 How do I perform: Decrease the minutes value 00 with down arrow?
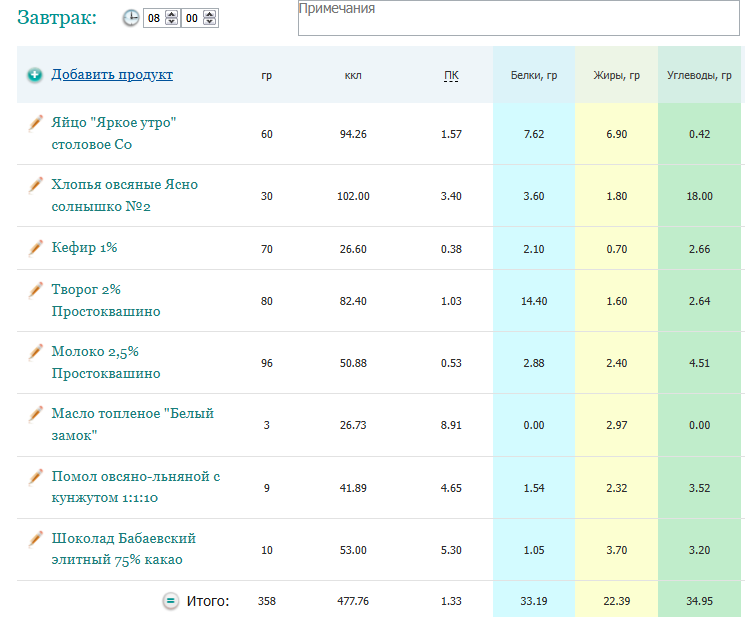tap(210, 22)
